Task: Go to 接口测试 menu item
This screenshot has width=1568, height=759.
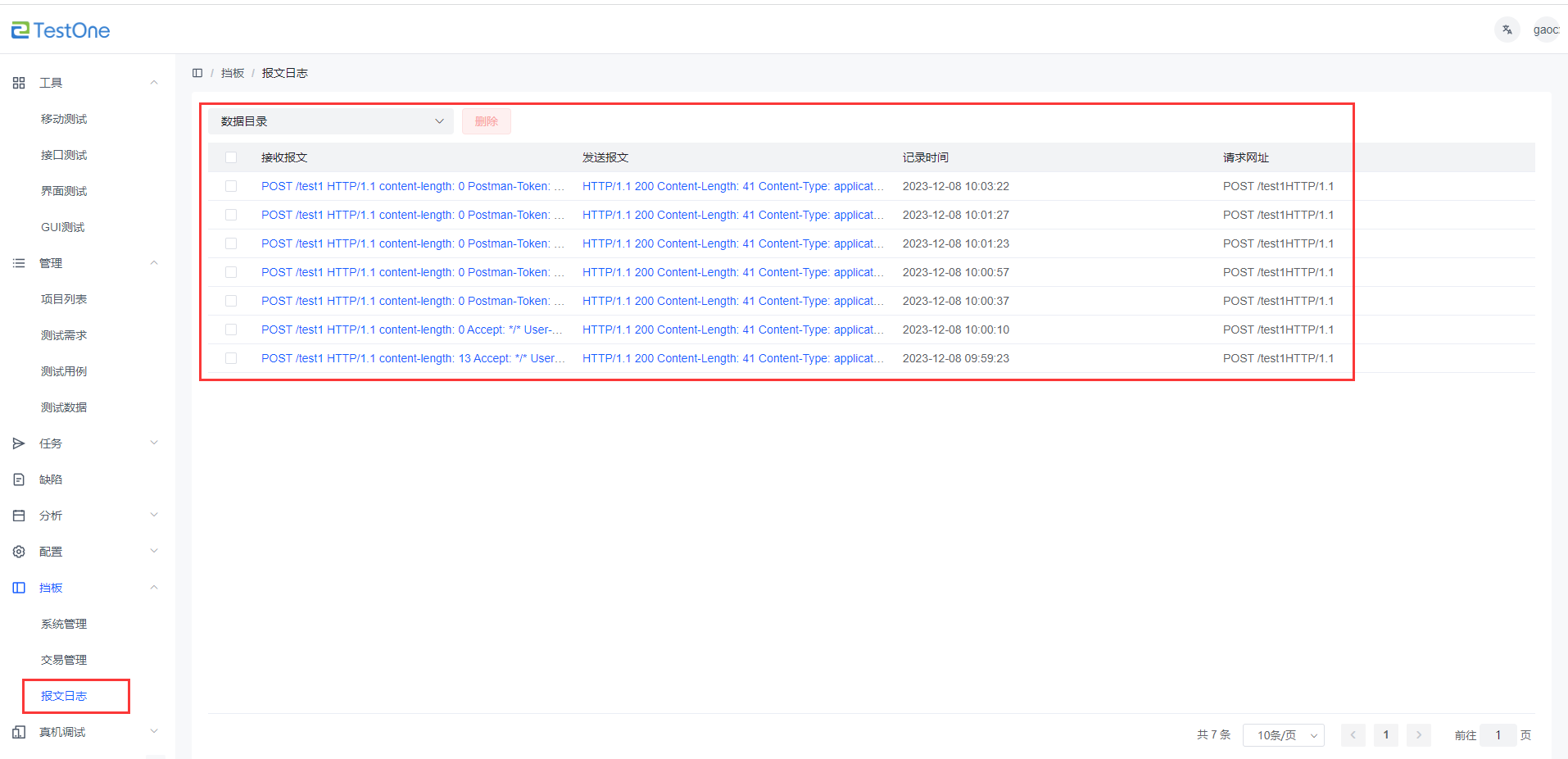Action: point(64,155)
